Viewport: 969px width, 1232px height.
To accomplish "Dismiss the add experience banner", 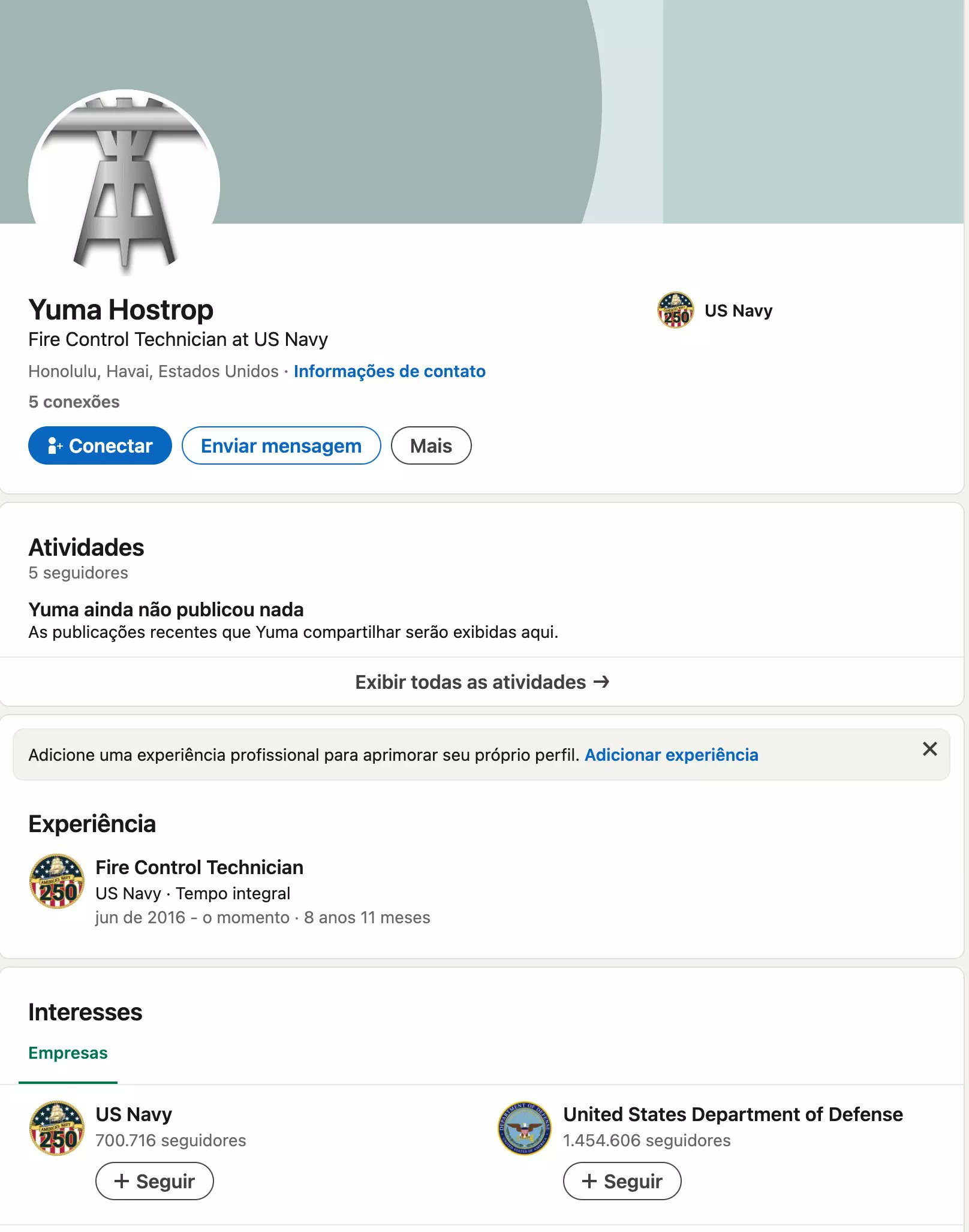I will [929, 749].
